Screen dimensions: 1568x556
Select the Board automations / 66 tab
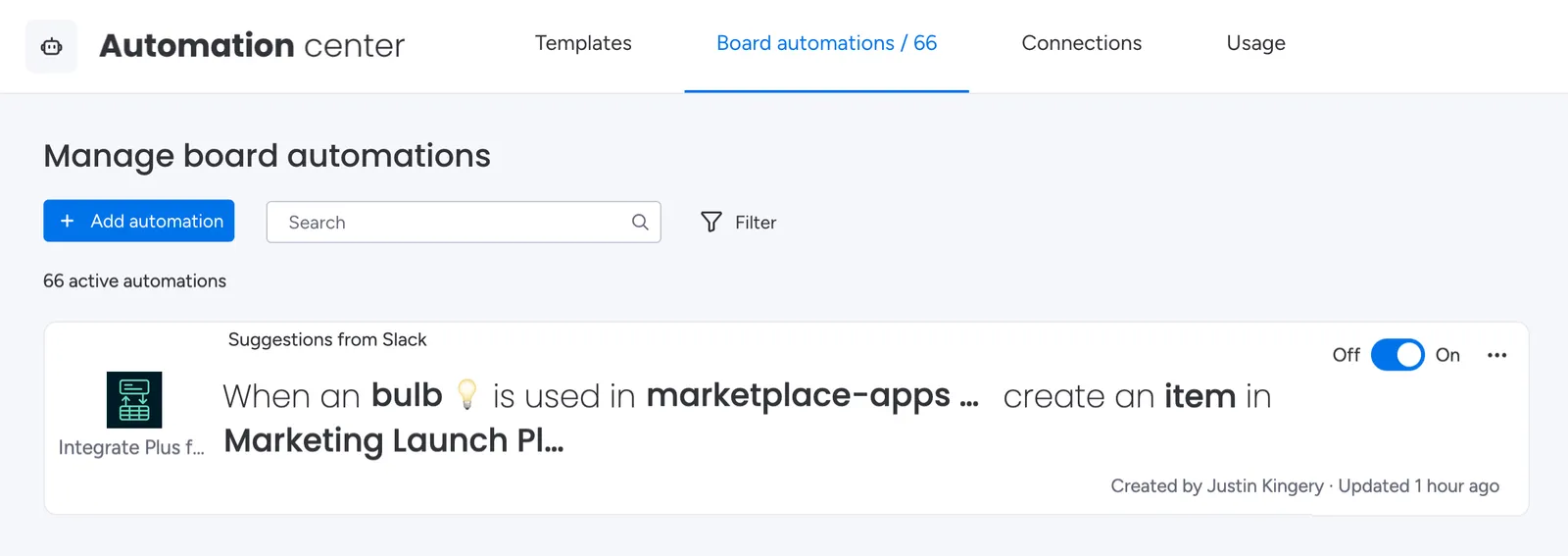click(826, 43)
